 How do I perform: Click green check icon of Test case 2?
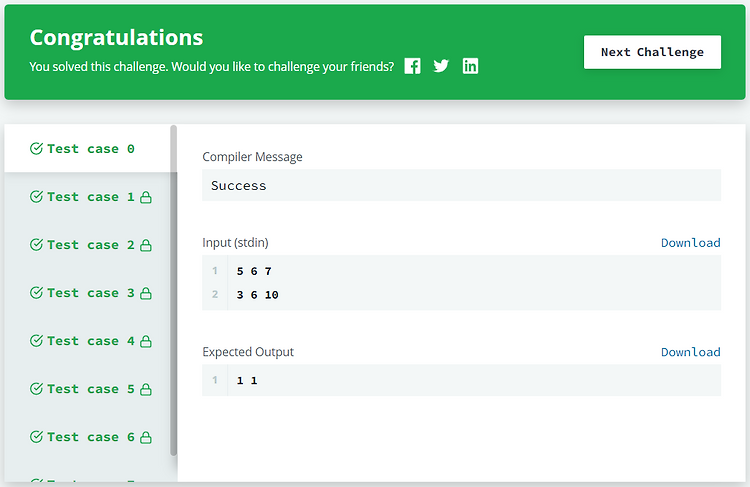point(36,244)
